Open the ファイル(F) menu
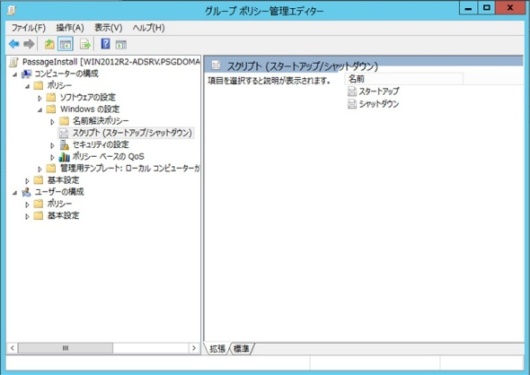This screenshot has height=375, width=530. point(29,28)
